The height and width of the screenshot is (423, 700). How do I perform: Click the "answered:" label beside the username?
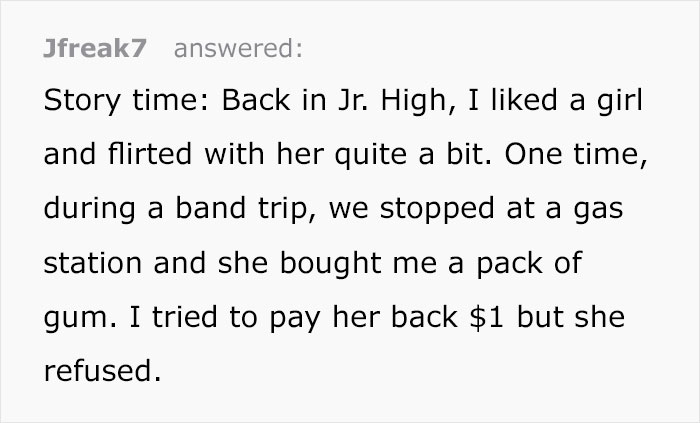click(x=238, y=48)
